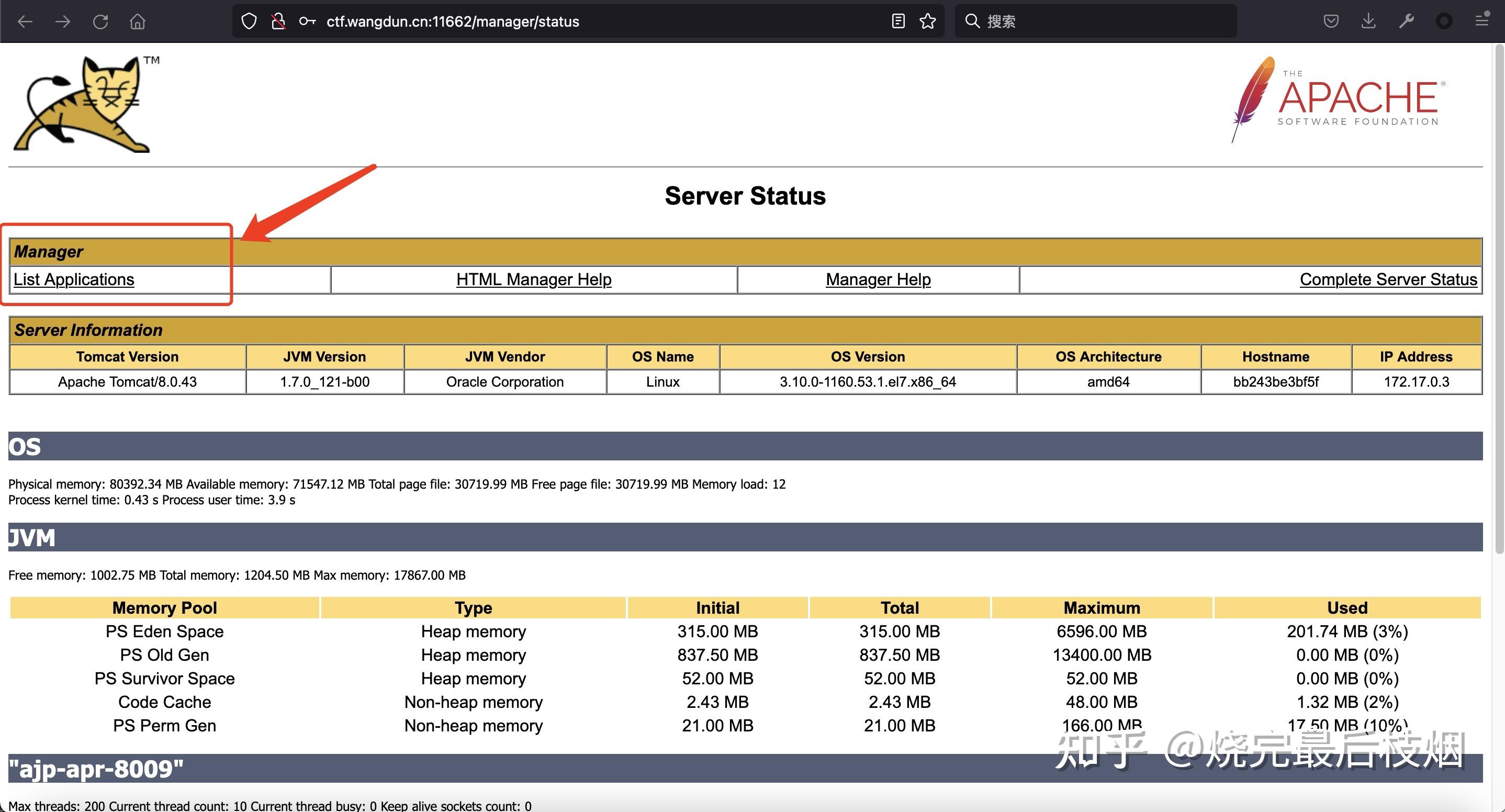Screen dimensions: 1505x812
Task: Open developer tools wrench icon
Action: [1406, 21]
